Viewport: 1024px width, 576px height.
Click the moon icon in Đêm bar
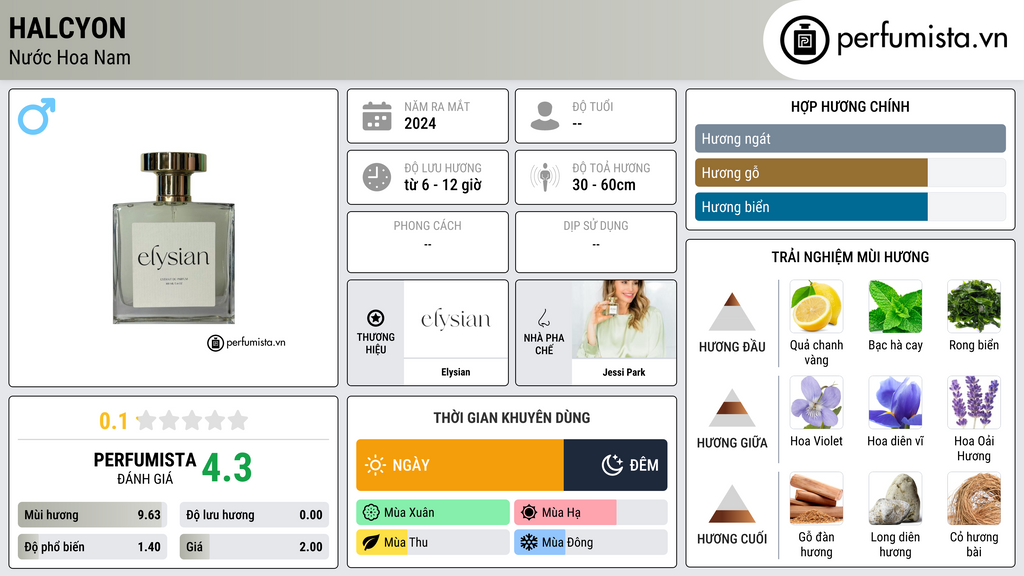click(612, 465)
